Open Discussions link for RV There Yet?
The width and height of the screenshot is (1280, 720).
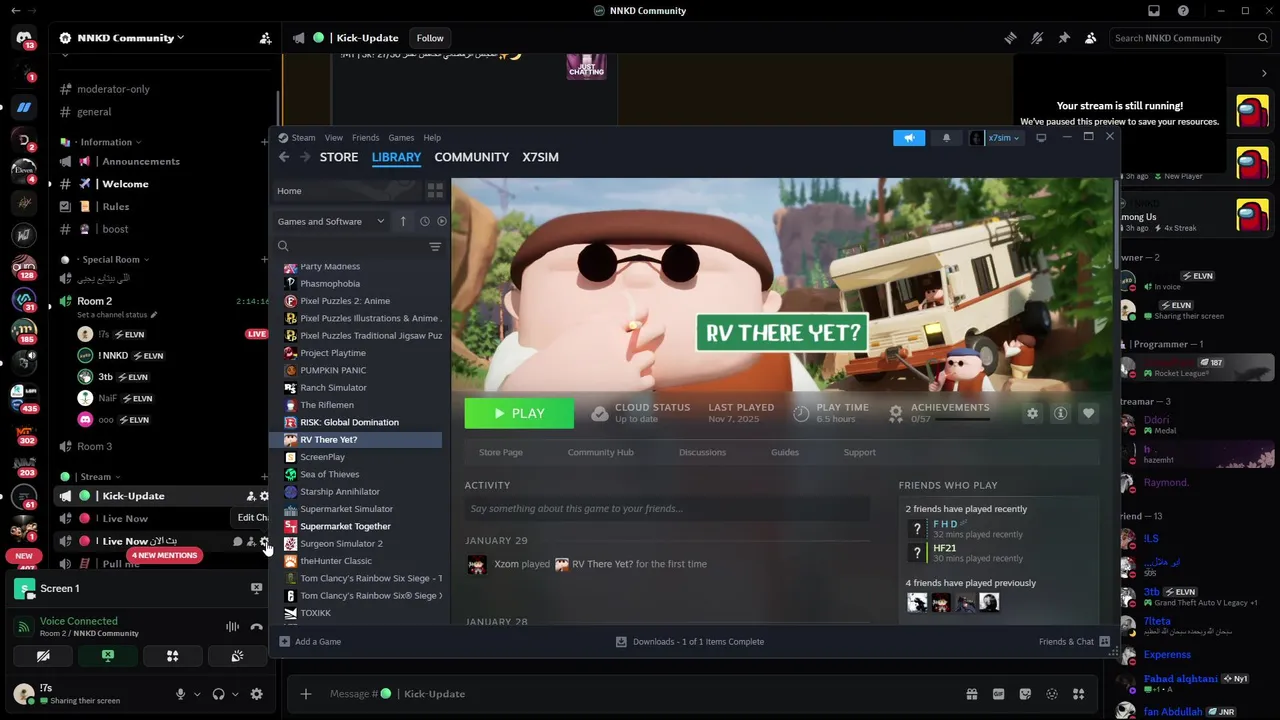pyautogui.click(x=702, y=452)
